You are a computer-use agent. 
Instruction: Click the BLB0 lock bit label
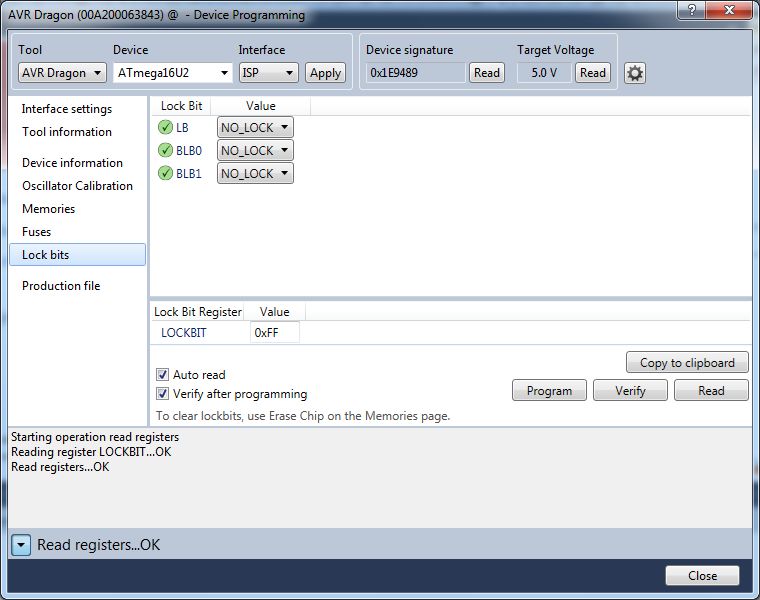(189, 151)
